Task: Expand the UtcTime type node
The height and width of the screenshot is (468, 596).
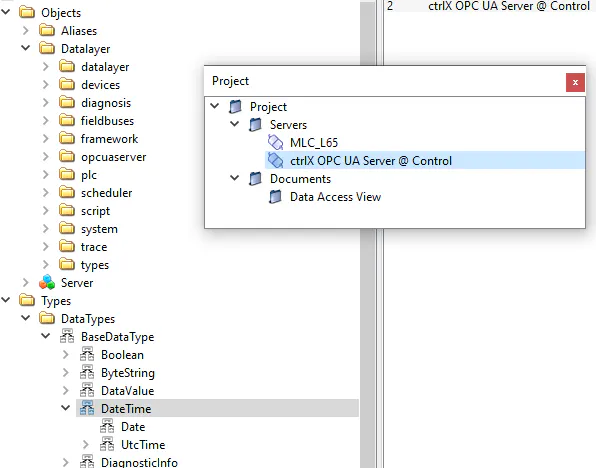Action: (86, 444)
